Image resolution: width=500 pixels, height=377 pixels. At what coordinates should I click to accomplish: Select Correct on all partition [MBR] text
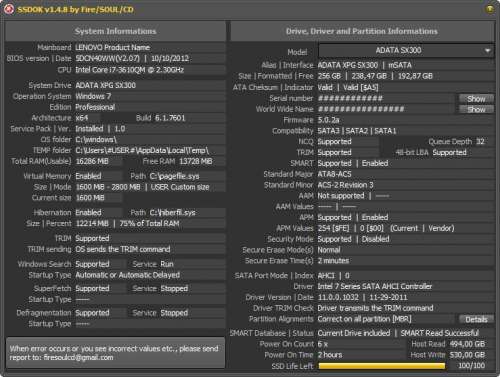364,319
